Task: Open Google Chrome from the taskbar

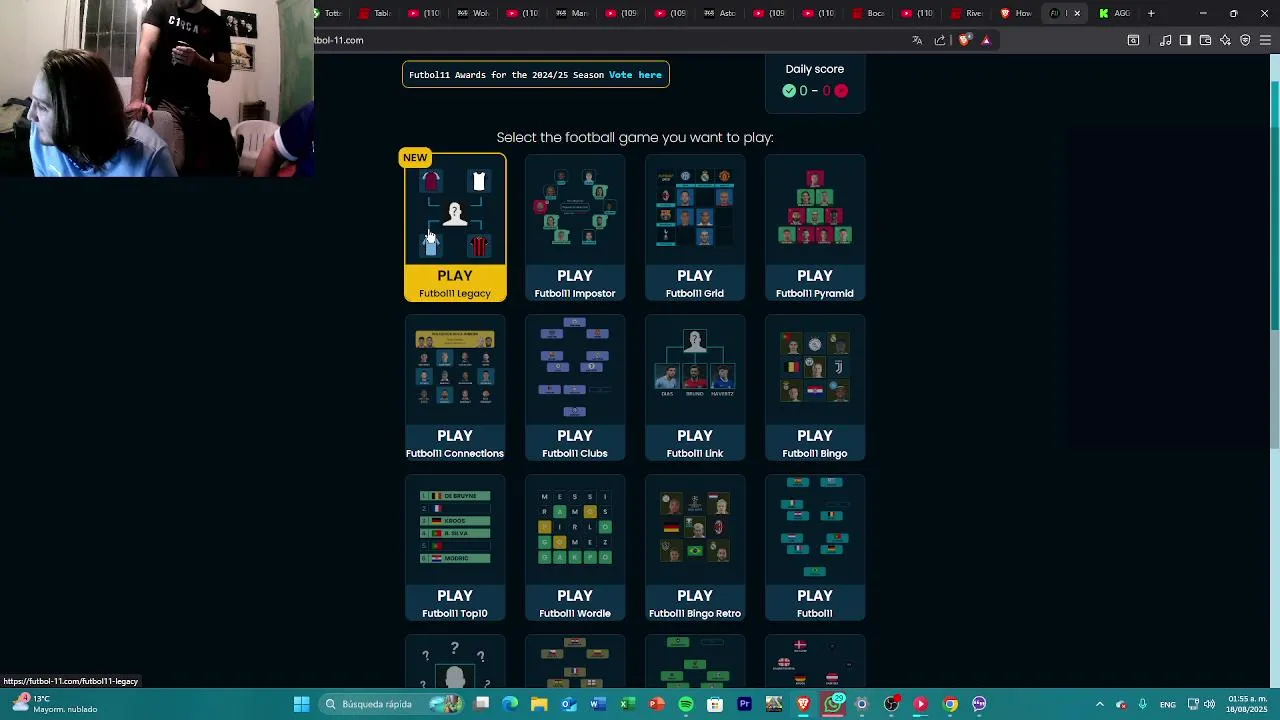Action: 950,704
